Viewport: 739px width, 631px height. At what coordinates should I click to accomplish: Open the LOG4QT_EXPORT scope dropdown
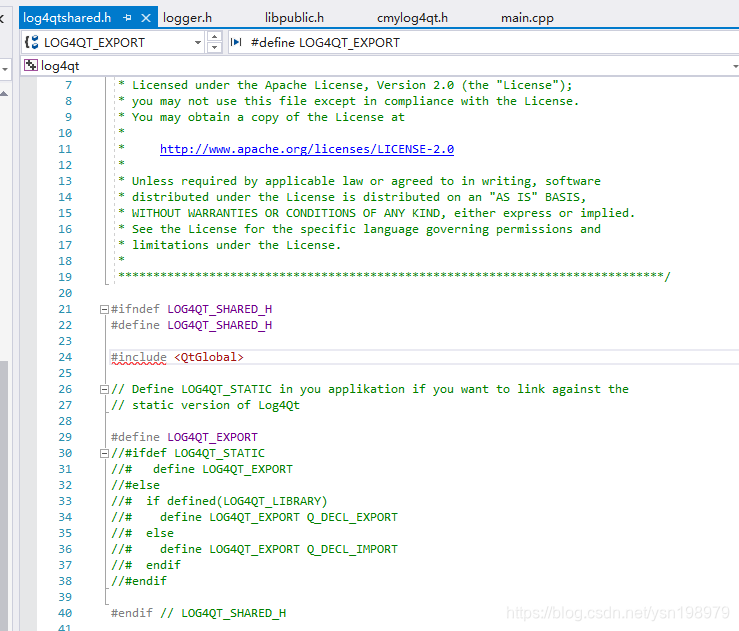(x=197, y=42)
